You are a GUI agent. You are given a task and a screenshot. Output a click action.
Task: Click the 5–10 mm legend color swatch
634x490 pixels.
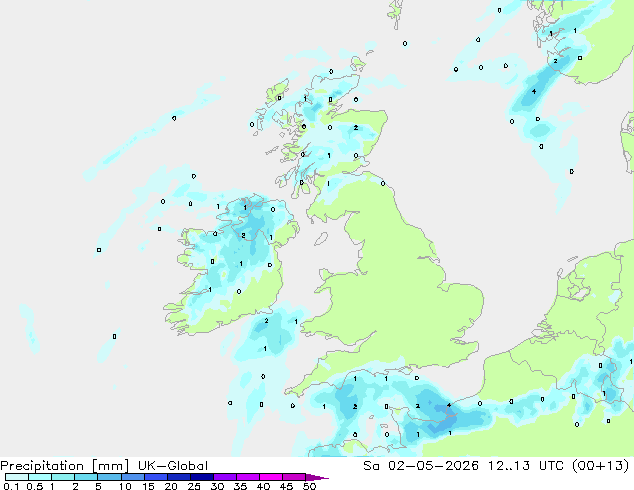tap(109, 477)
